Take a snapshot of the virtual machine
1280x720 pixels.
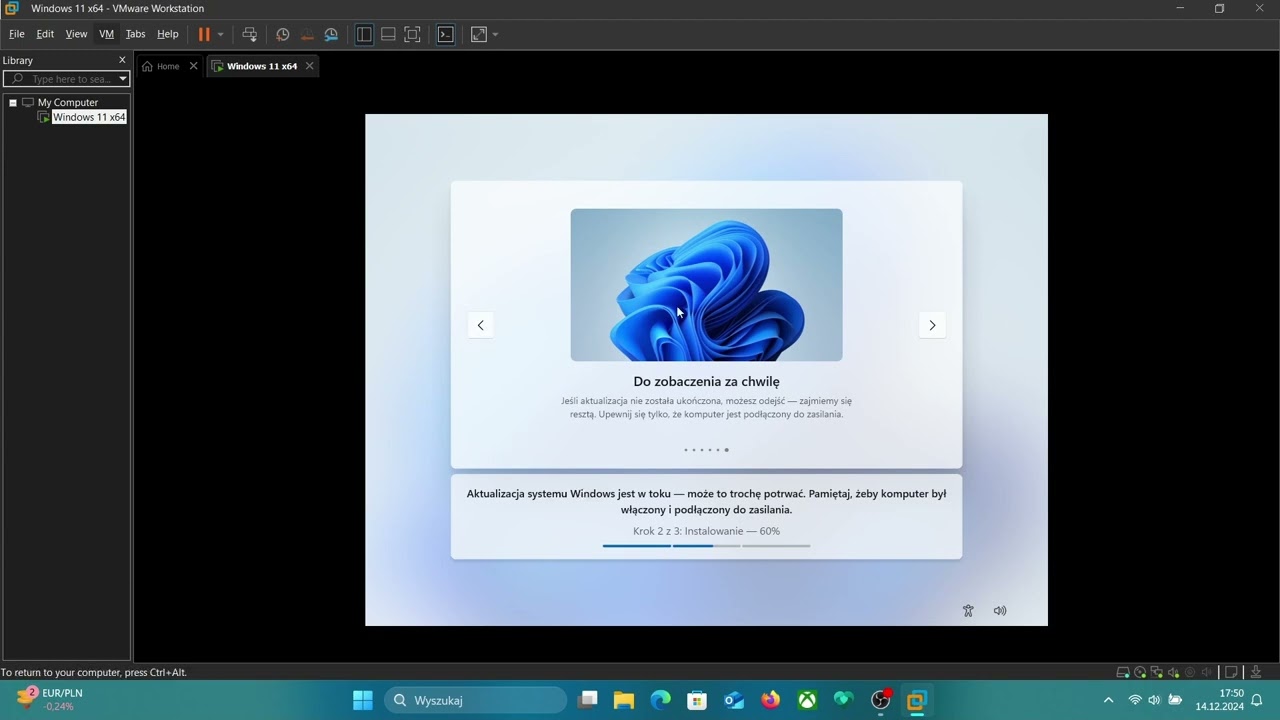point(283,34)
